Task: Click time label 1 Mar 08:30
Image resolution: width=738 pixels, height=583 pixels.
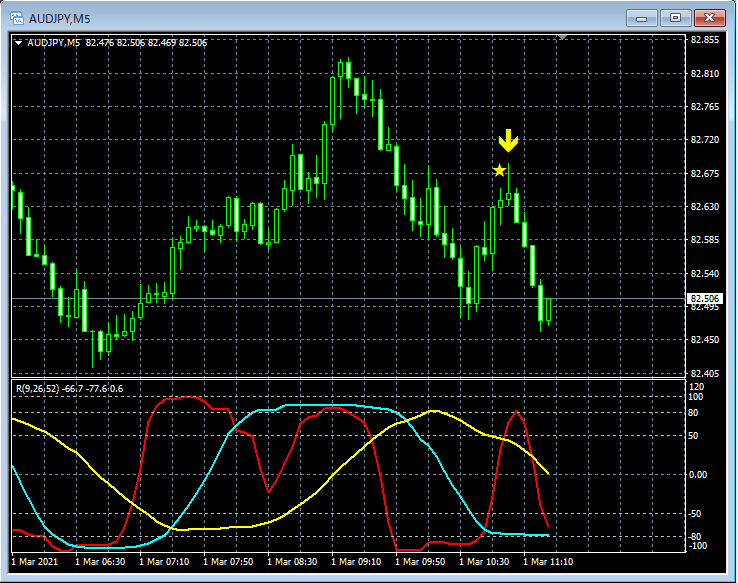Action: click(x=292, y=562)
